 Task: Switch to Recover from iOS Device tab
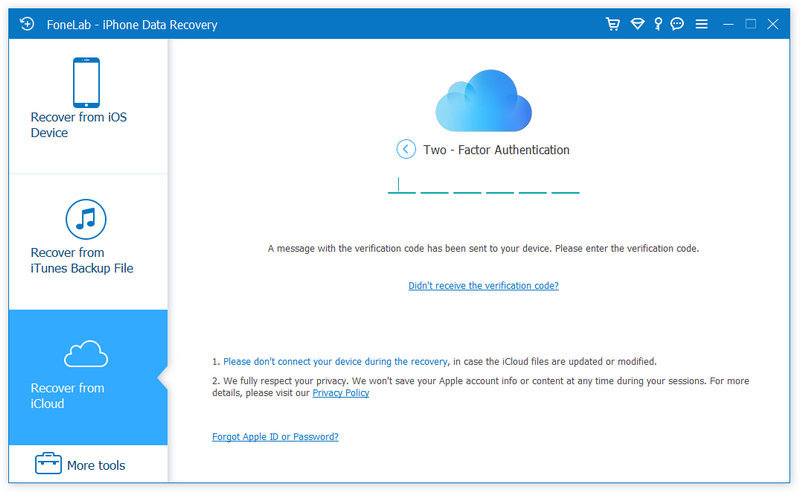point(88,106)
